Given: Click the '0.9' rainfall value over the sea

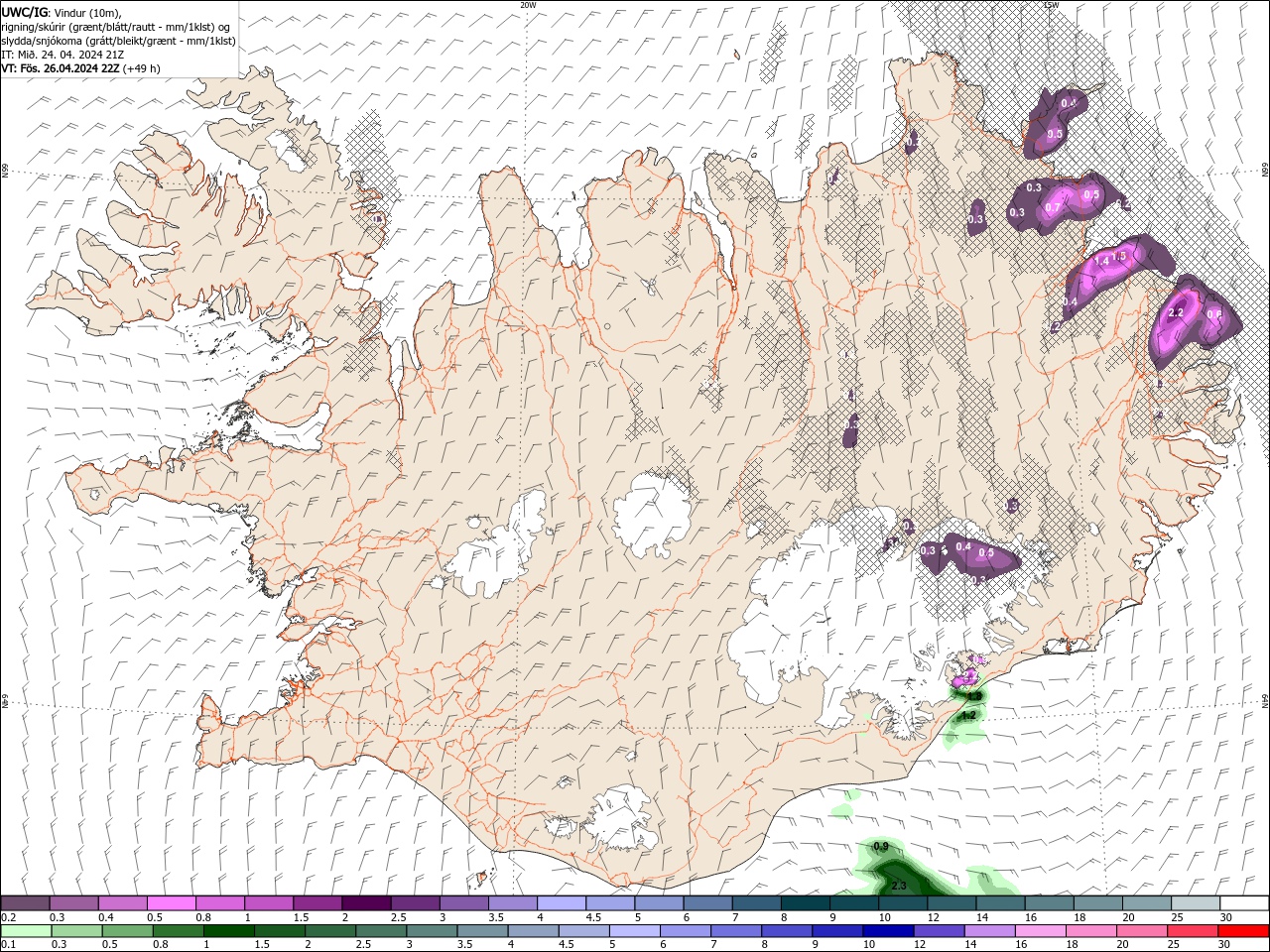Looking at the screenshot, I should pyautogui.click(x=880, y=846).
